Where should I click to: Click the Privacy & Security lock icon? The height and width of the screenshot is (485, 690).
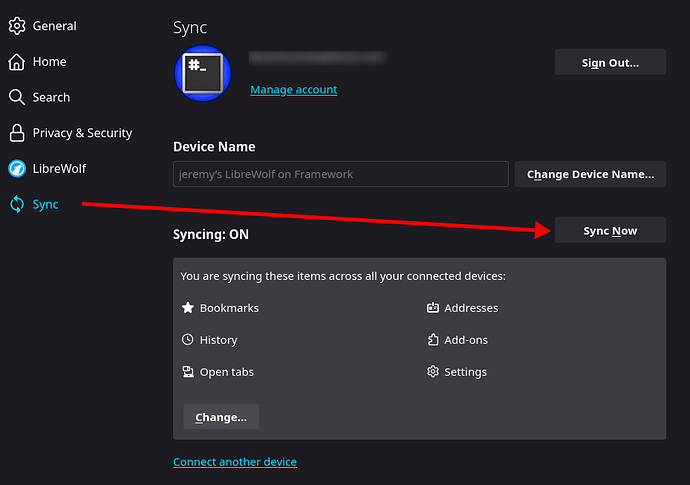click(x=17, y=133)
